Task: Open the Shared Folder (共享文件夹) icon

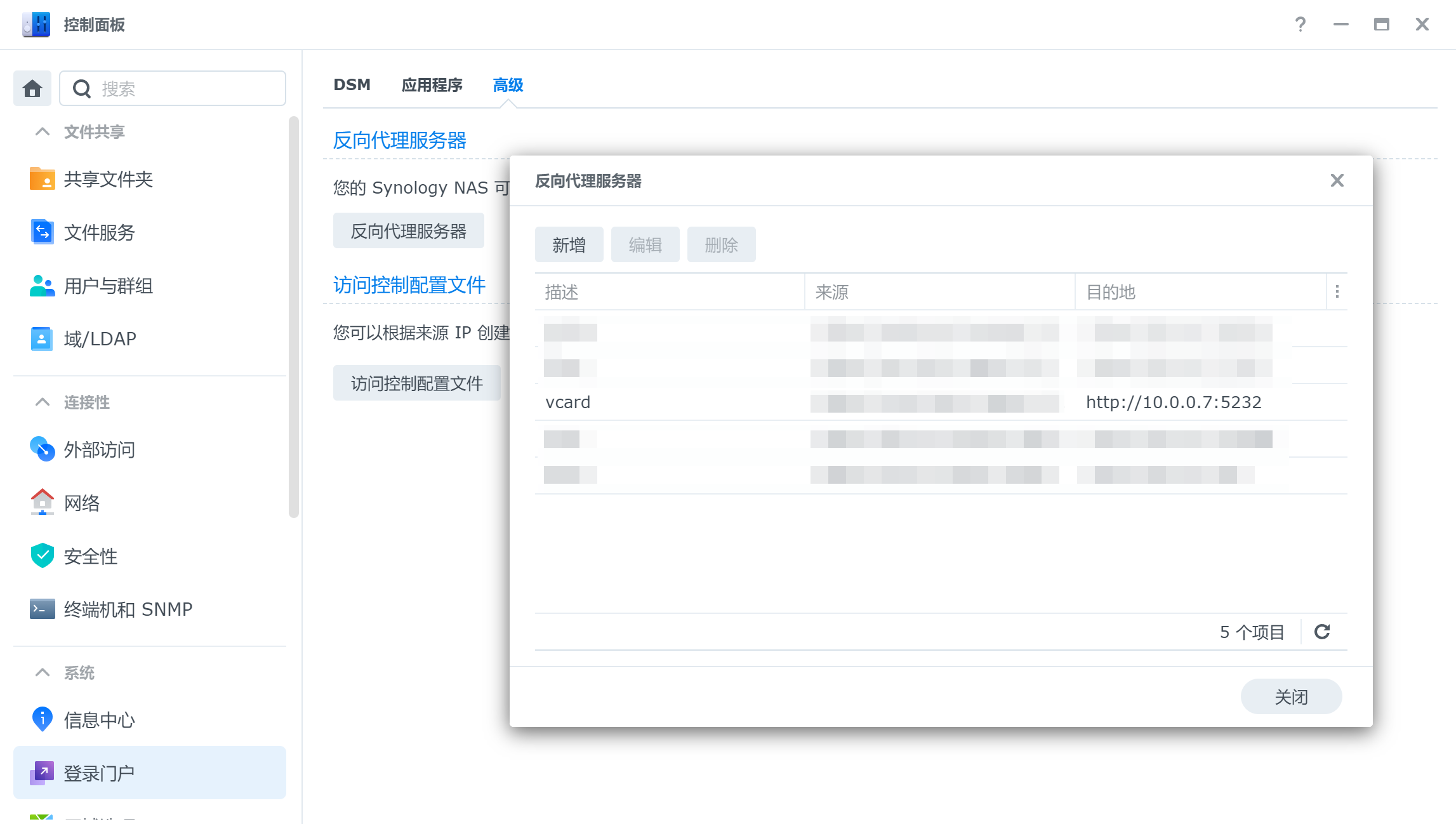Action: coord(42,179)
